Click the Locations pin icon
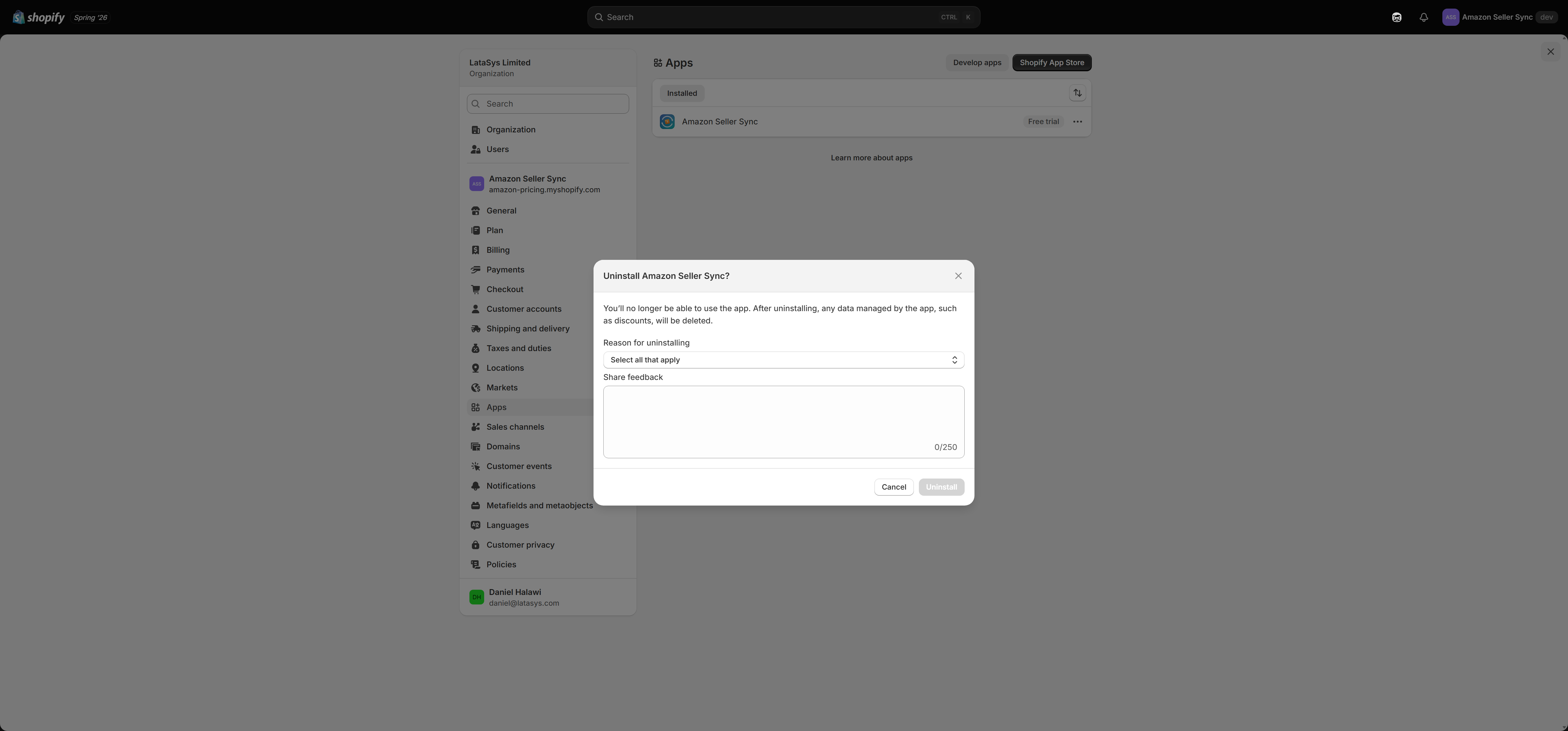Viewport: 1568px width, 731px height. pos(475,368)
